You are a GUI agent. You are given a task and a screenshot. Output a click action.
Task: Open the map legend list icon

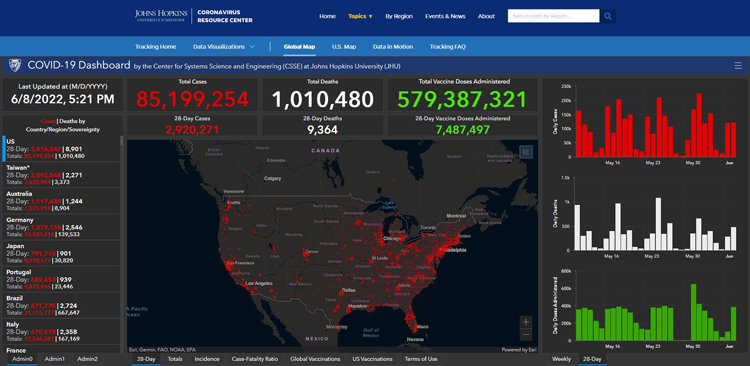tap(526, 152)
